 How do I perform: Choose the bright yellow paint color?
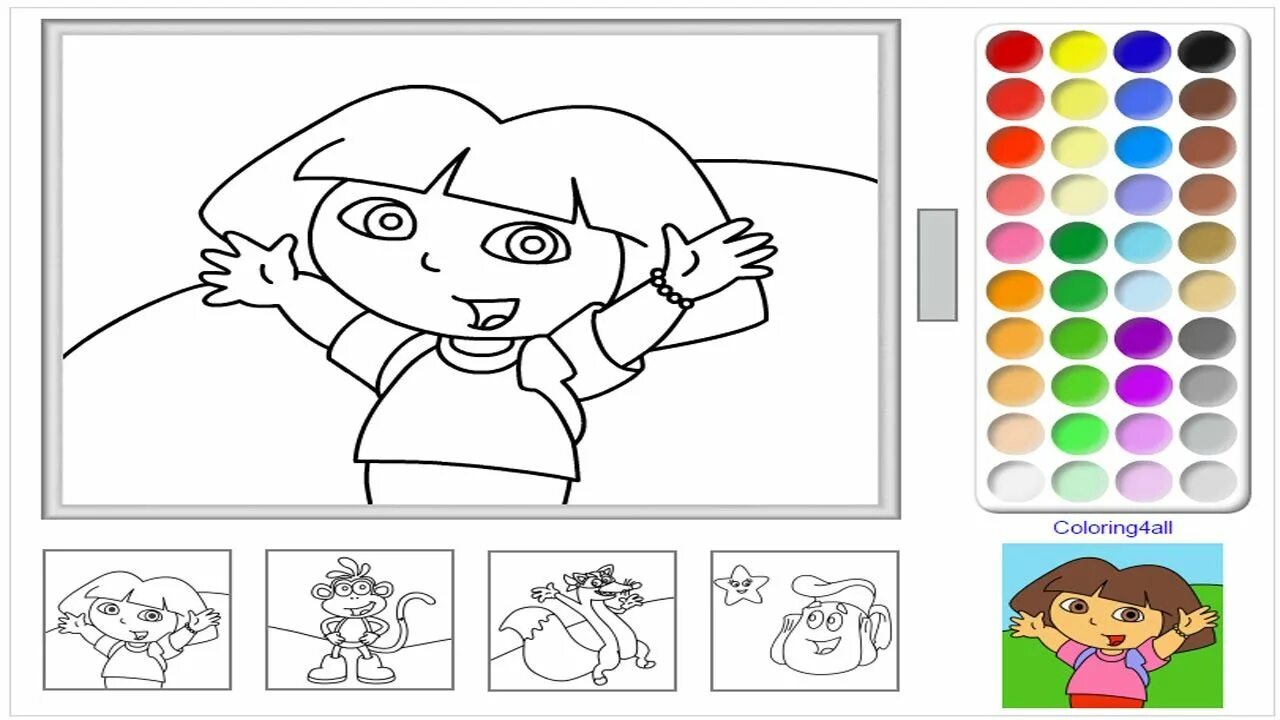[1078, 51]
